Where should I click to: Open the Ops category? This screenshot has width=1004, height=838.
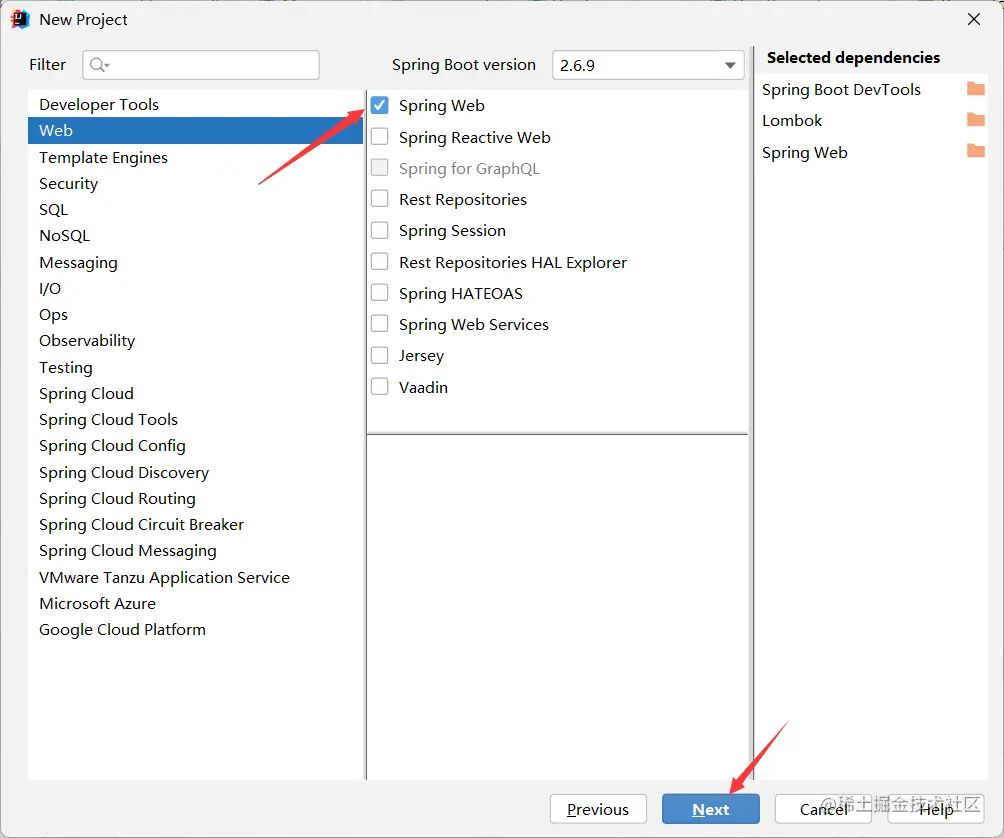pos(195,314)
